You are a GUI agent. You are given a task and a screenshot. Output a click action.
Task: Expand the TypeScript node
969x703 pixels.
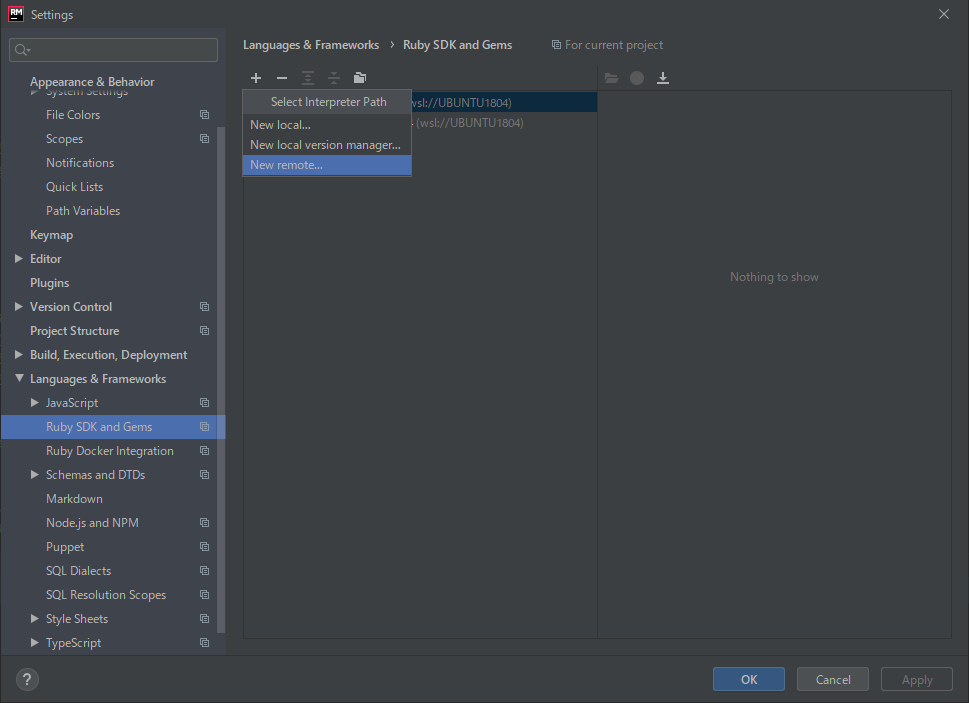tap(35, 642)
